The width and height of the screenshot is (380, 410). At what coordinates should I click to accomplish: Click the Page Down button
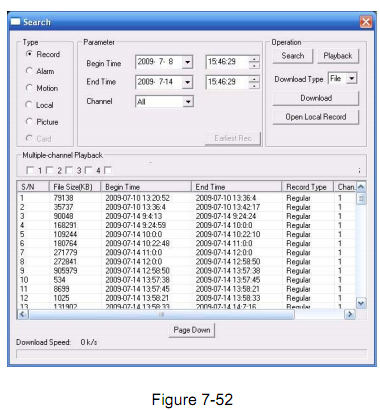click(x=192, y=330)
